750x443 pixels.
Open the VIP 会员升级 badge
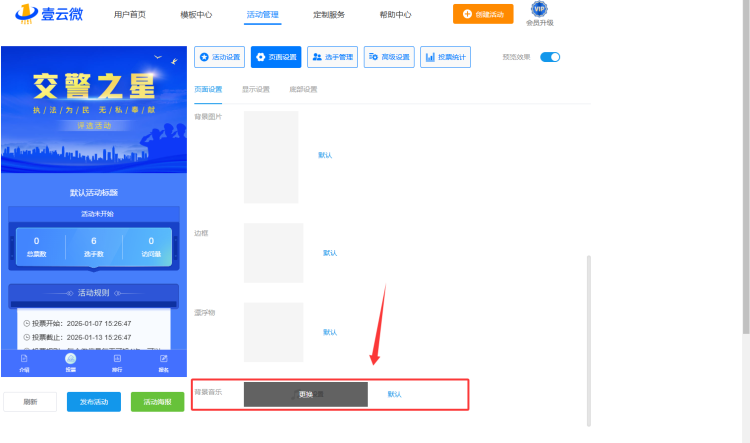click(x=539, y=14)
